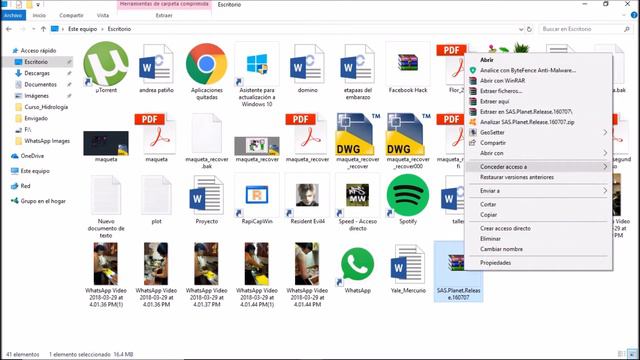This screenshot has width=640, height=360.
Task: Expand Conceder acceso a submenu
Action: tap(538, 167)
